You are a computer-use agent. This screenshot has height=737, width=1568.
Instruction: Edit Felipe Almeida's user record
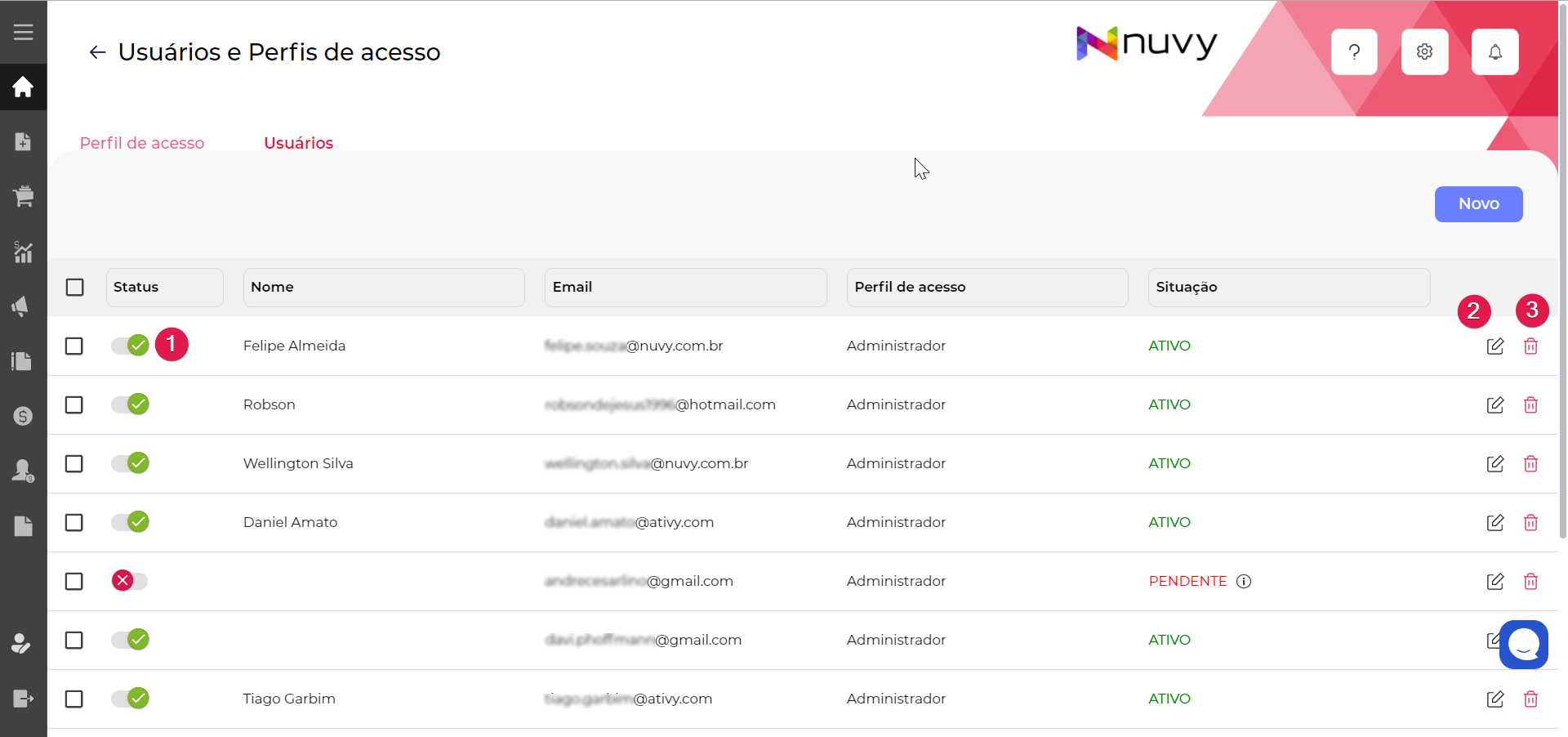coord(1494,346)
